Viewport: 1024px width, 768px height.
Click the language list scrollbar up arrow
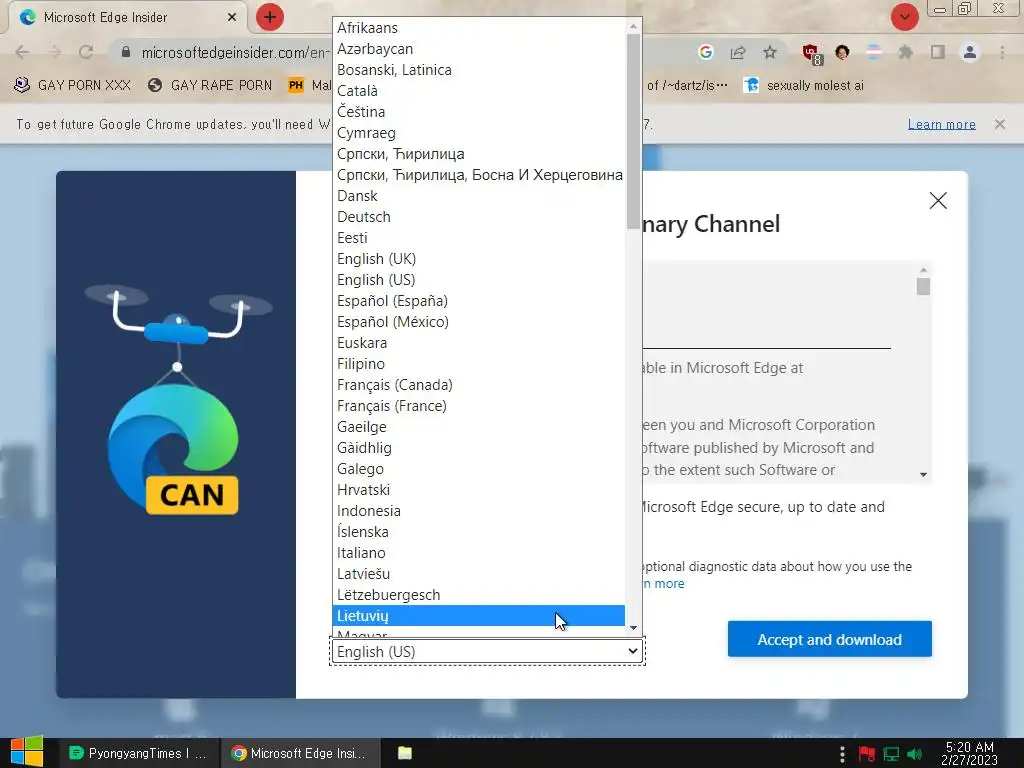point(633,26)
